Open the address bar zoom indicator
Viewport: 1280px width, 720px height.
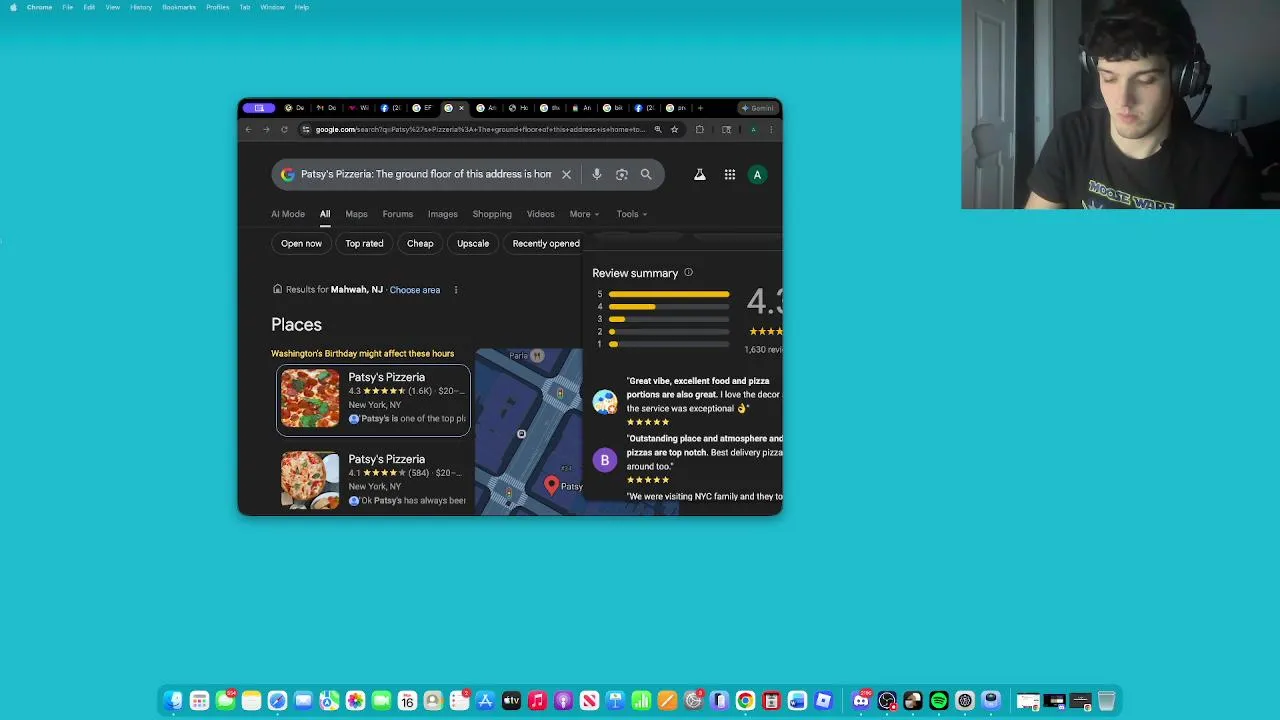[657, 129]
